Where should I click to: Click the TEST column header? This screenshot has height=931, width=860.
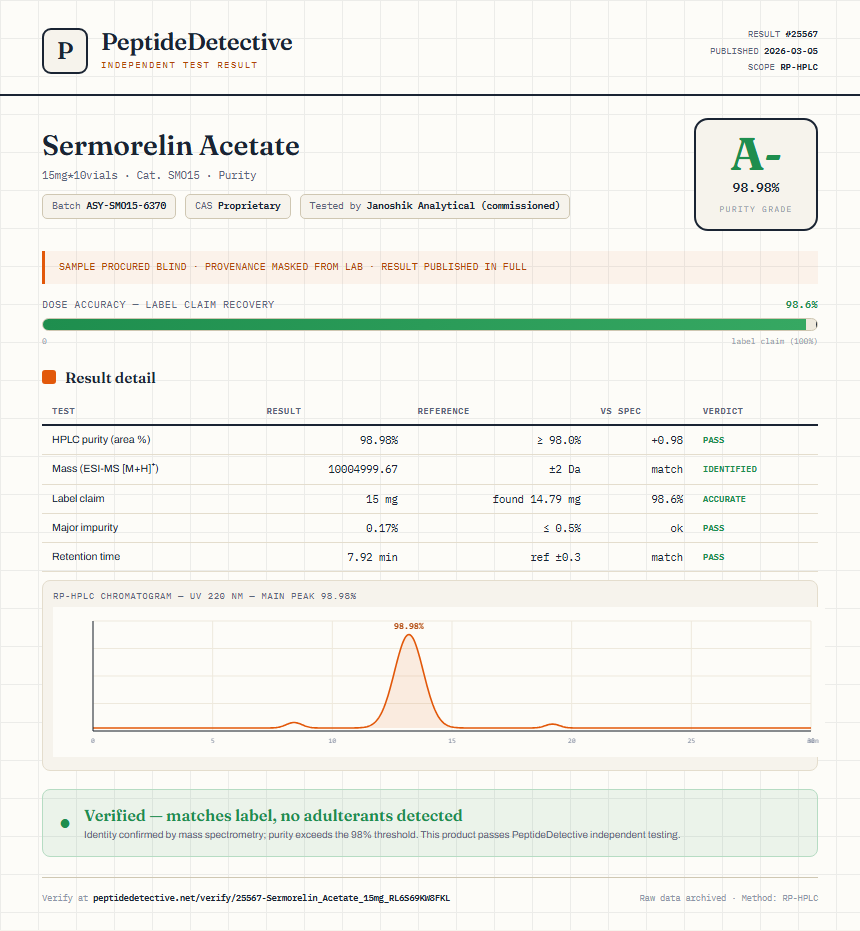pos(64,411)
